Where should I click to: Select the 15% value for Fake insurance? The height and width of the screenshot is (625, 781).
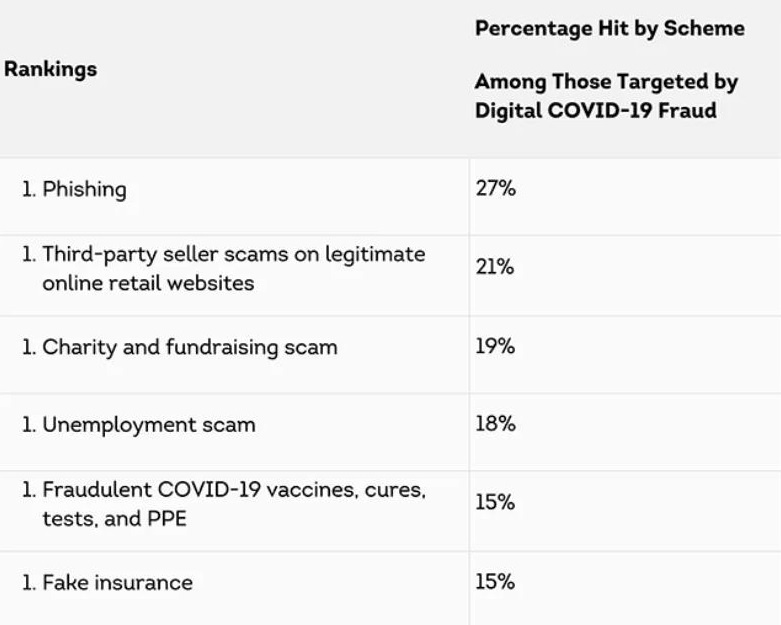pos(494,581)
